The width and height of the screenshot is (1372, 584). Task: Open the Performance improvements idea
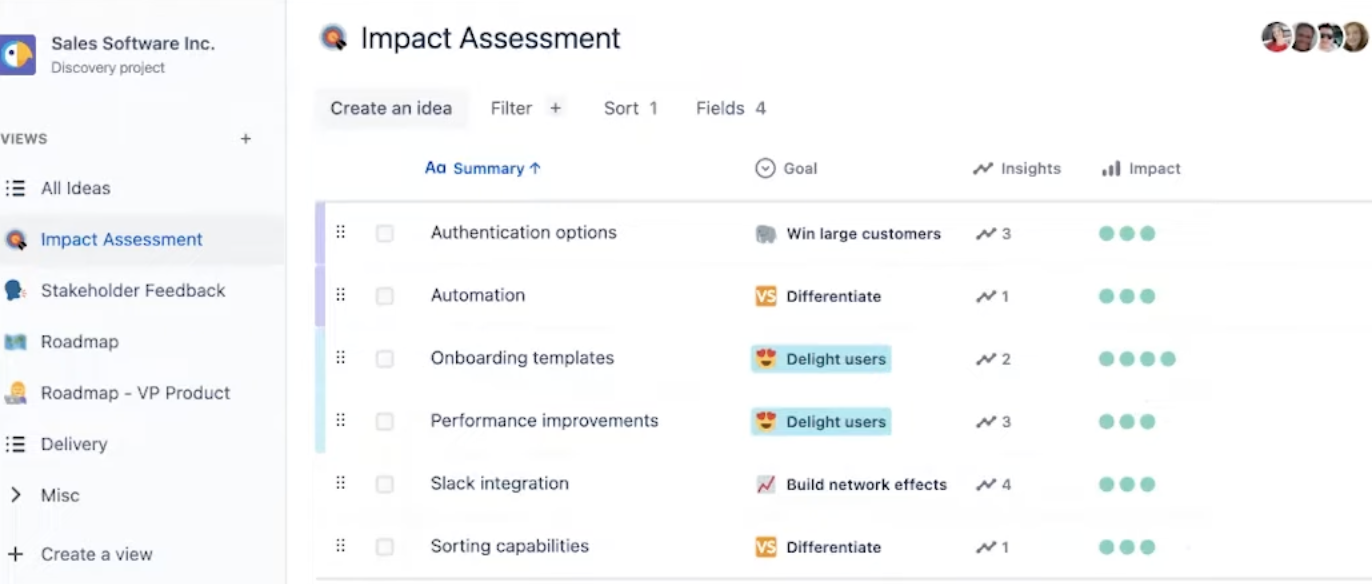(544, 421)
